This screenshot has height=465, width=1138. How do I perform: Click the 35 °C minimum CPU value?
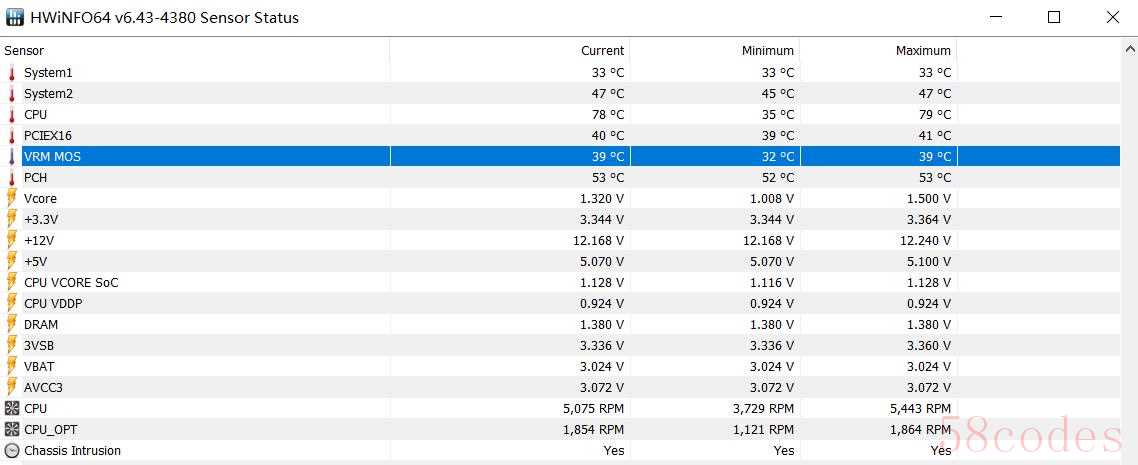click(778, 115)
